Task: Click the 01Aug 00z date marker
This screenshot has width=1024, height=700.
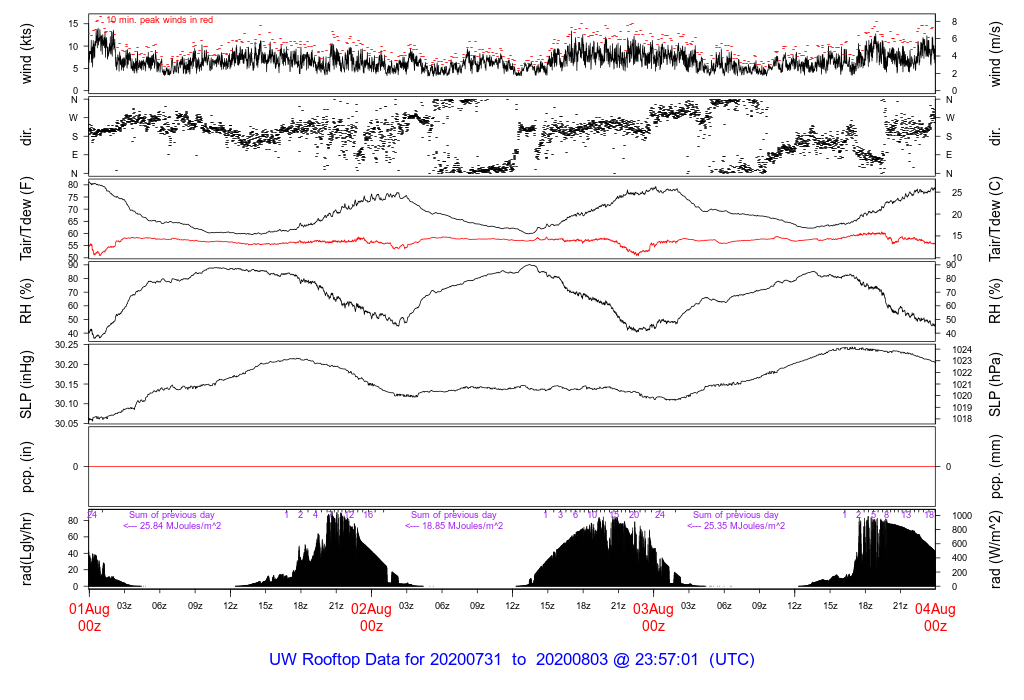Action: point(89,617)
